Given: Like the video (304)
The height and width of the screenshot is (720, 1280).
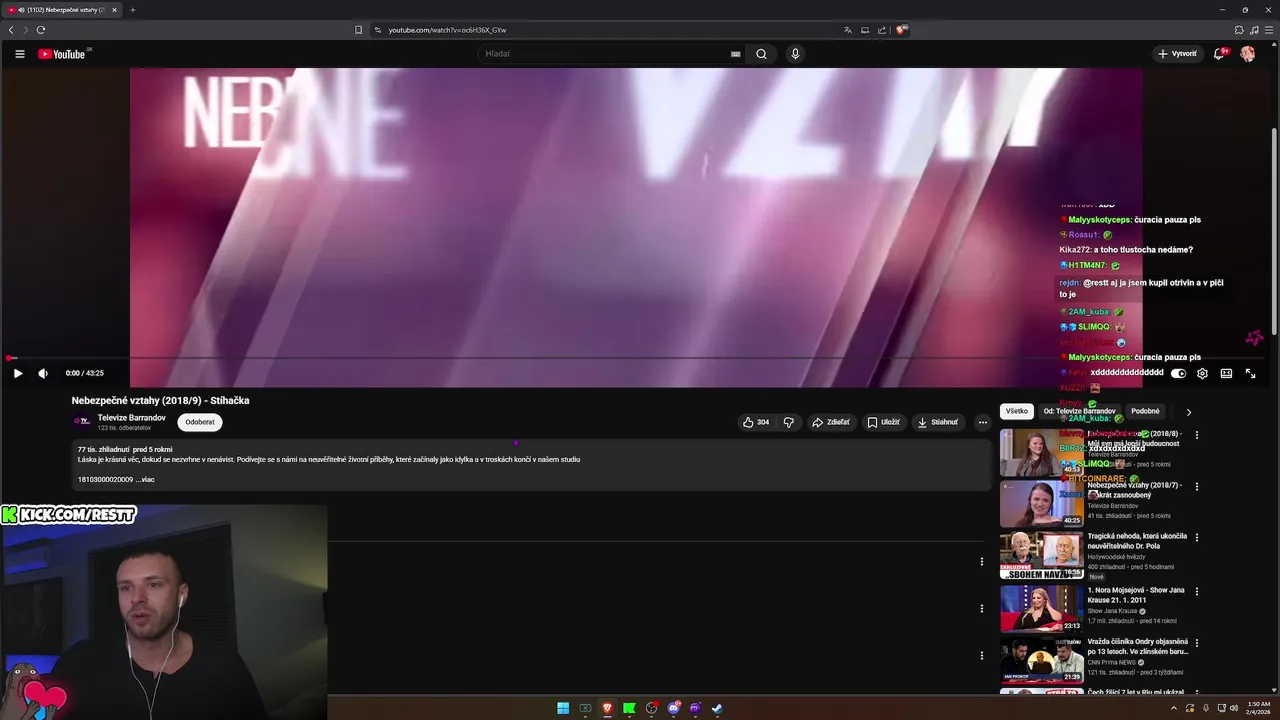Looking at the screenshot, I should 756,422.
